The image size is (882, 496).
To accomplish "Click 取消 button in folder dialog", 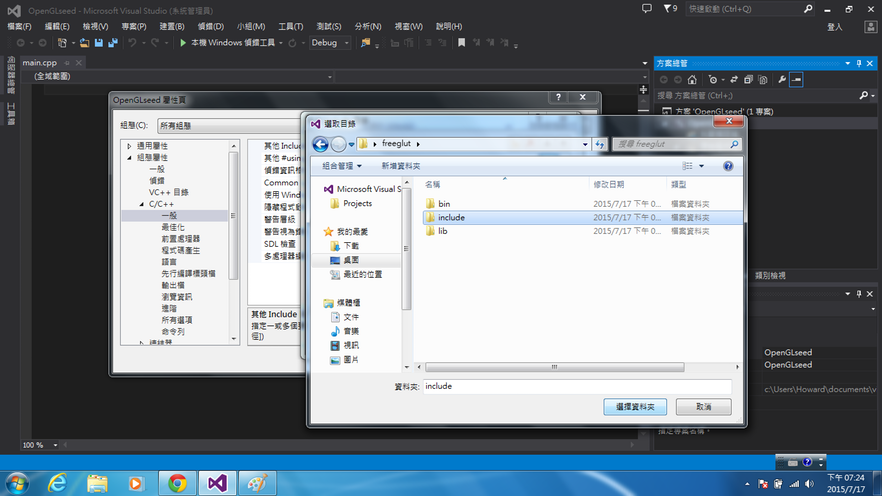I will [704, 407].
